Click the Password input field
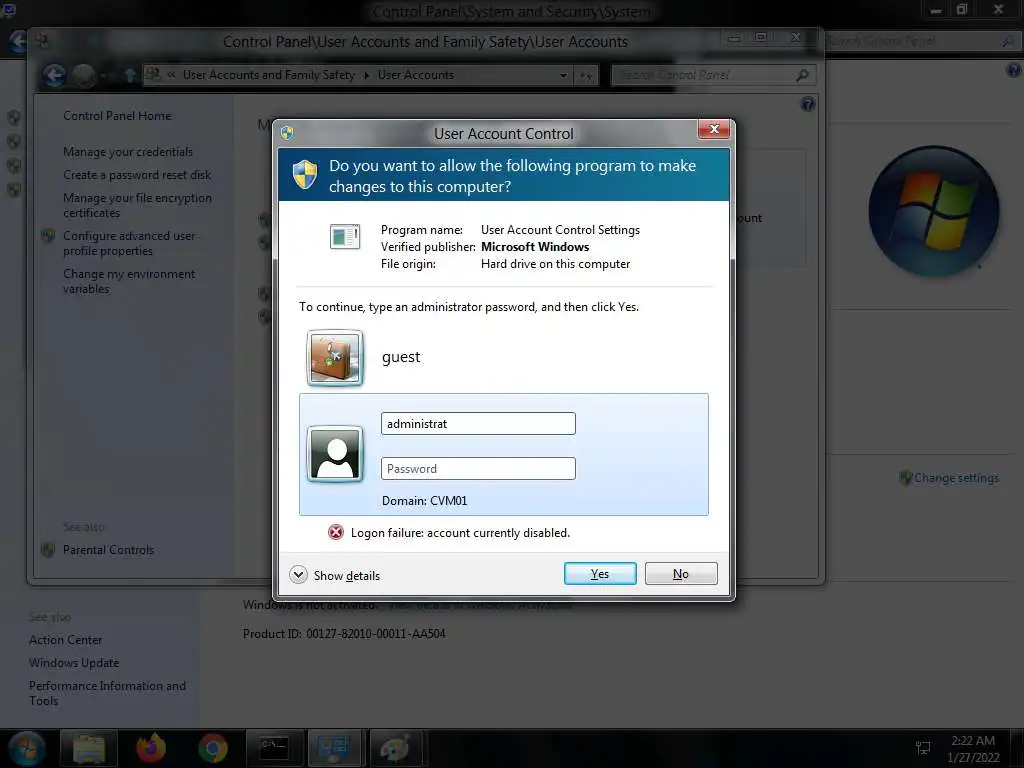The image size is (1024, 768). 478,468
